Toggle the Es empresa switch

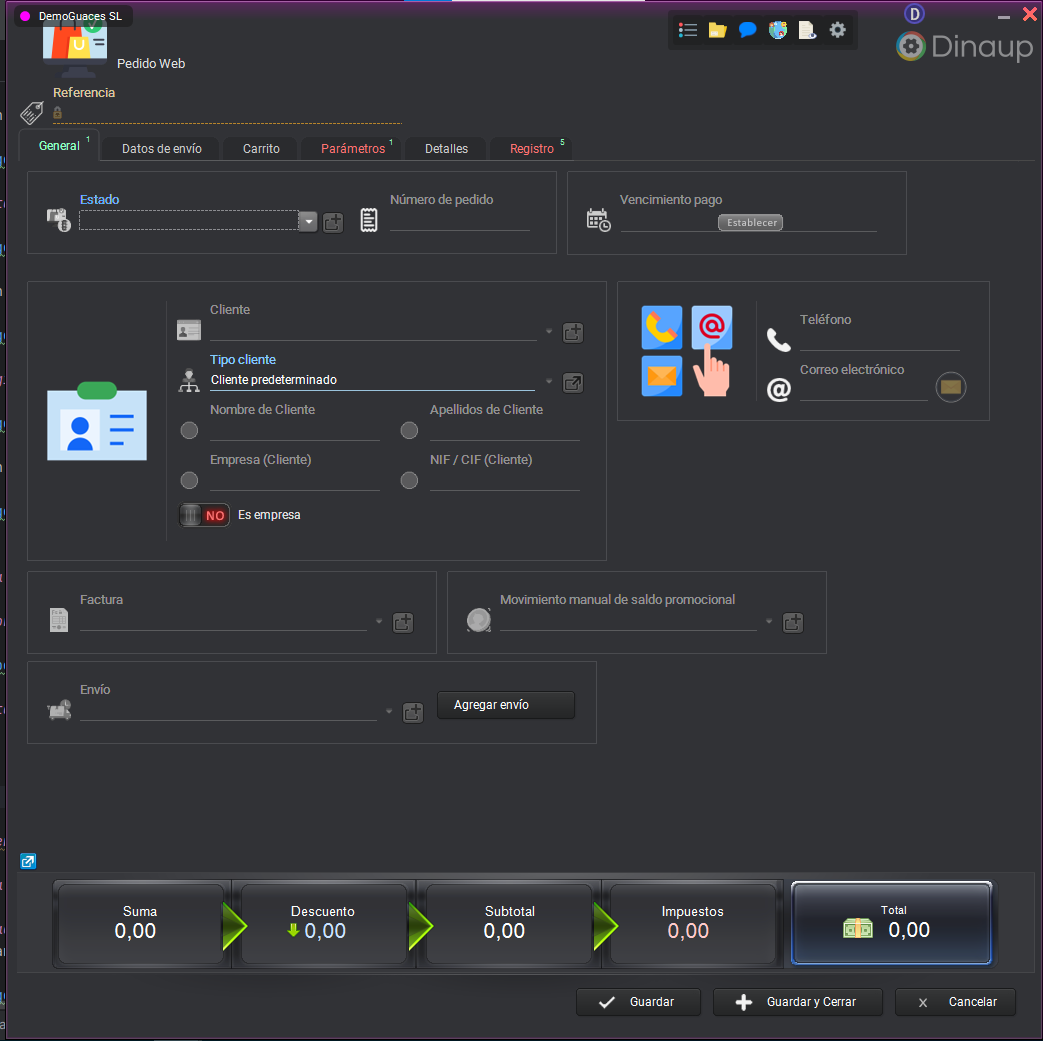[204, 515]
